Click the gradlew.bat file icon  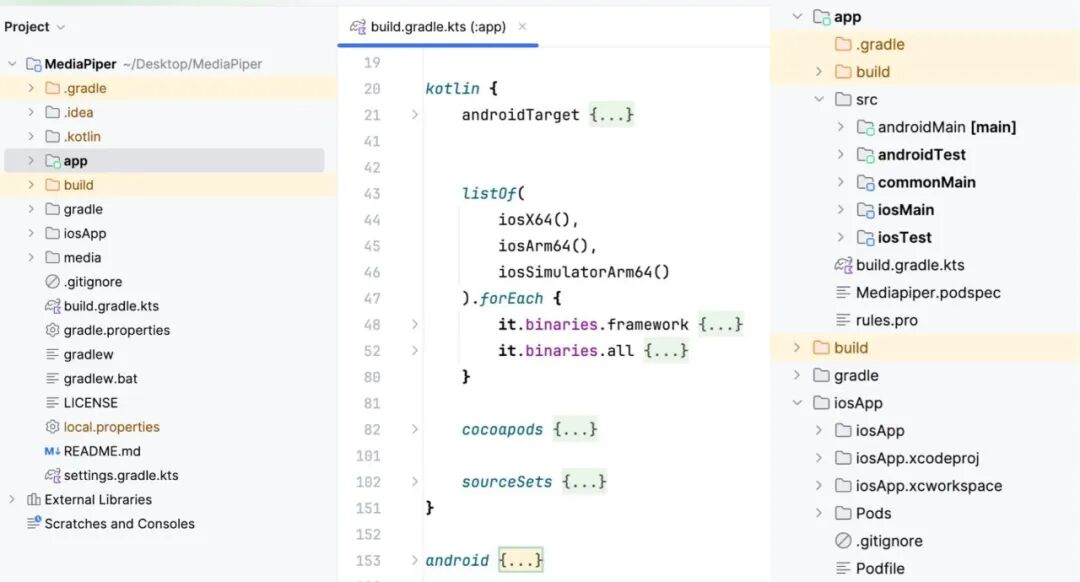tap(52, 378)
